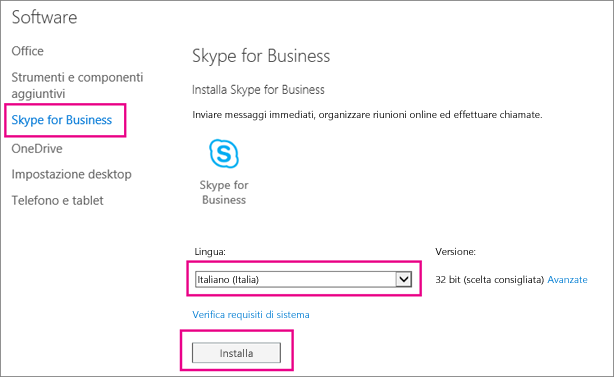Image resolution: width=614 pixels, height=377 pixels.
Task: Go to OneDrive in sidebar
Action: coord(37,149)
